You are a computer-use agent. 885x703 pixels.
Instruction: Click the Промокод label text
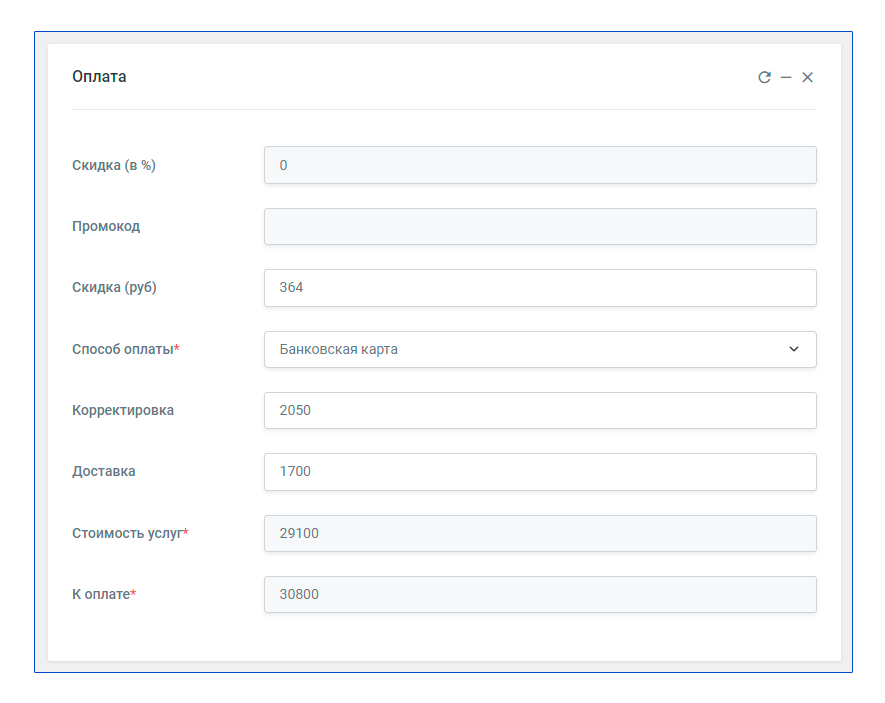click(x=106, y=226)
